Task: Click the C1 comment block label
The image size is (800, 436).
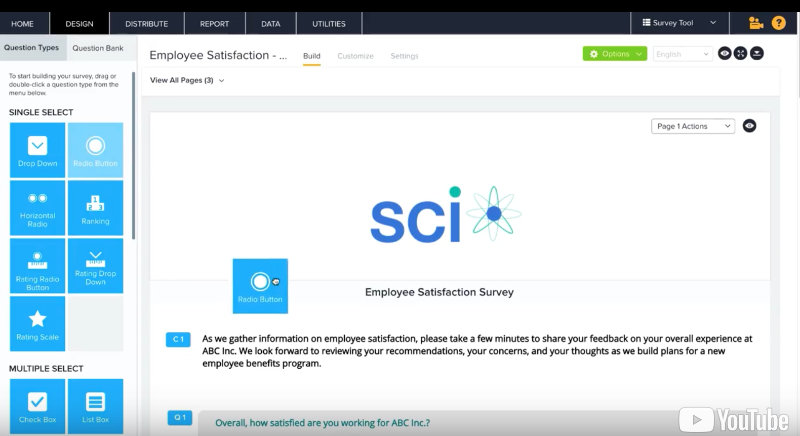Action: [x=178, y=339]
